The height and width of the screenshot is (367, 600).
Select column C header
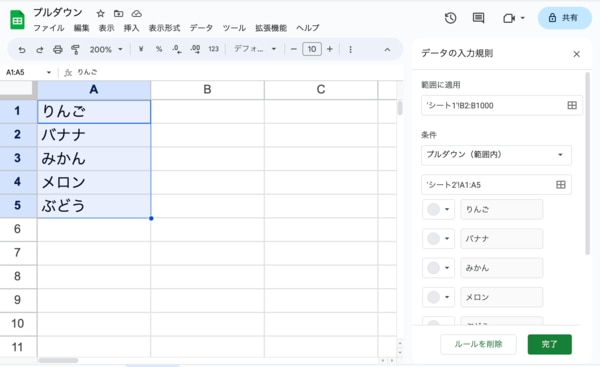point(321,90)
